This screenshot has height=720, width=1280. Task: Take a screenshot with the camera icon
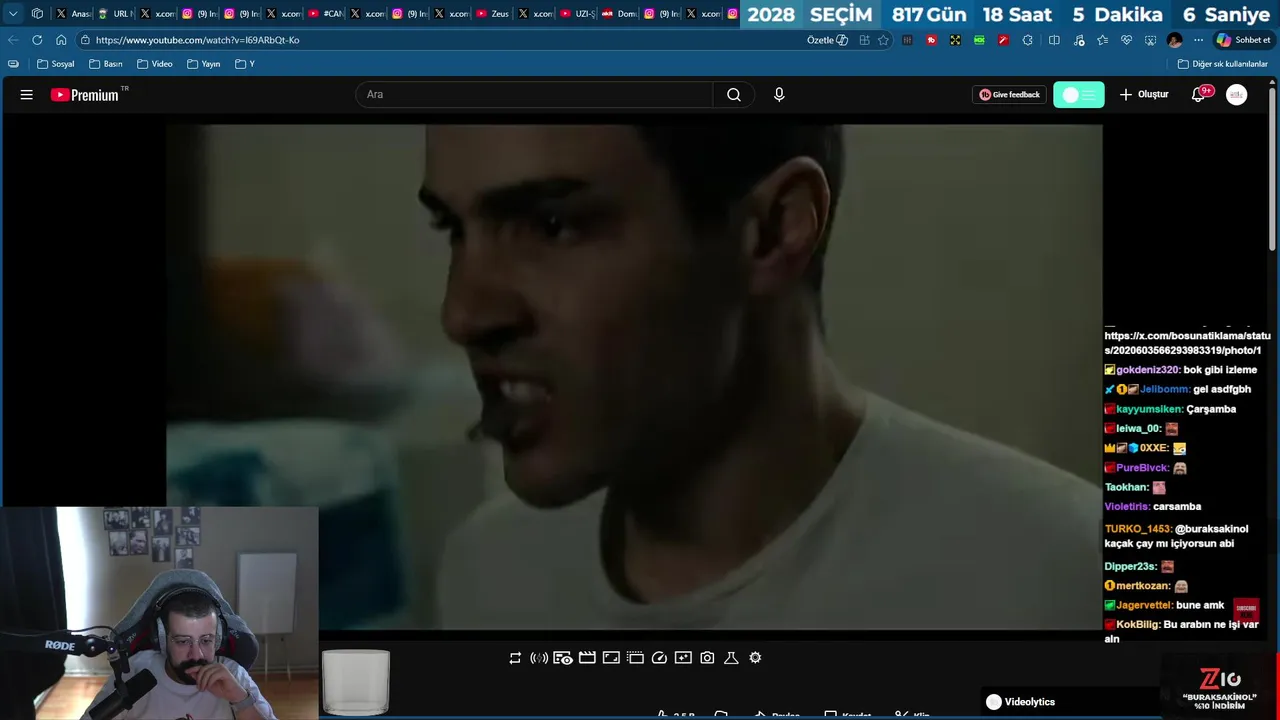click(707, 658)
